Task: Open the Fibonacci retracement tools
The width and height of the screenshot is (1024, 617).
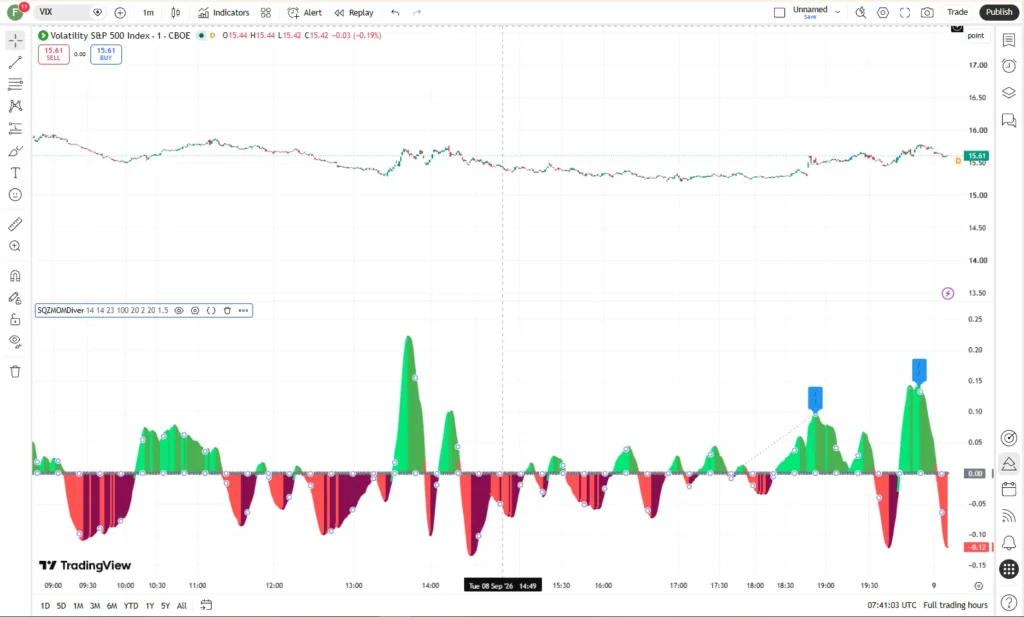Action: pyautogui.click(x=15, y=84)
